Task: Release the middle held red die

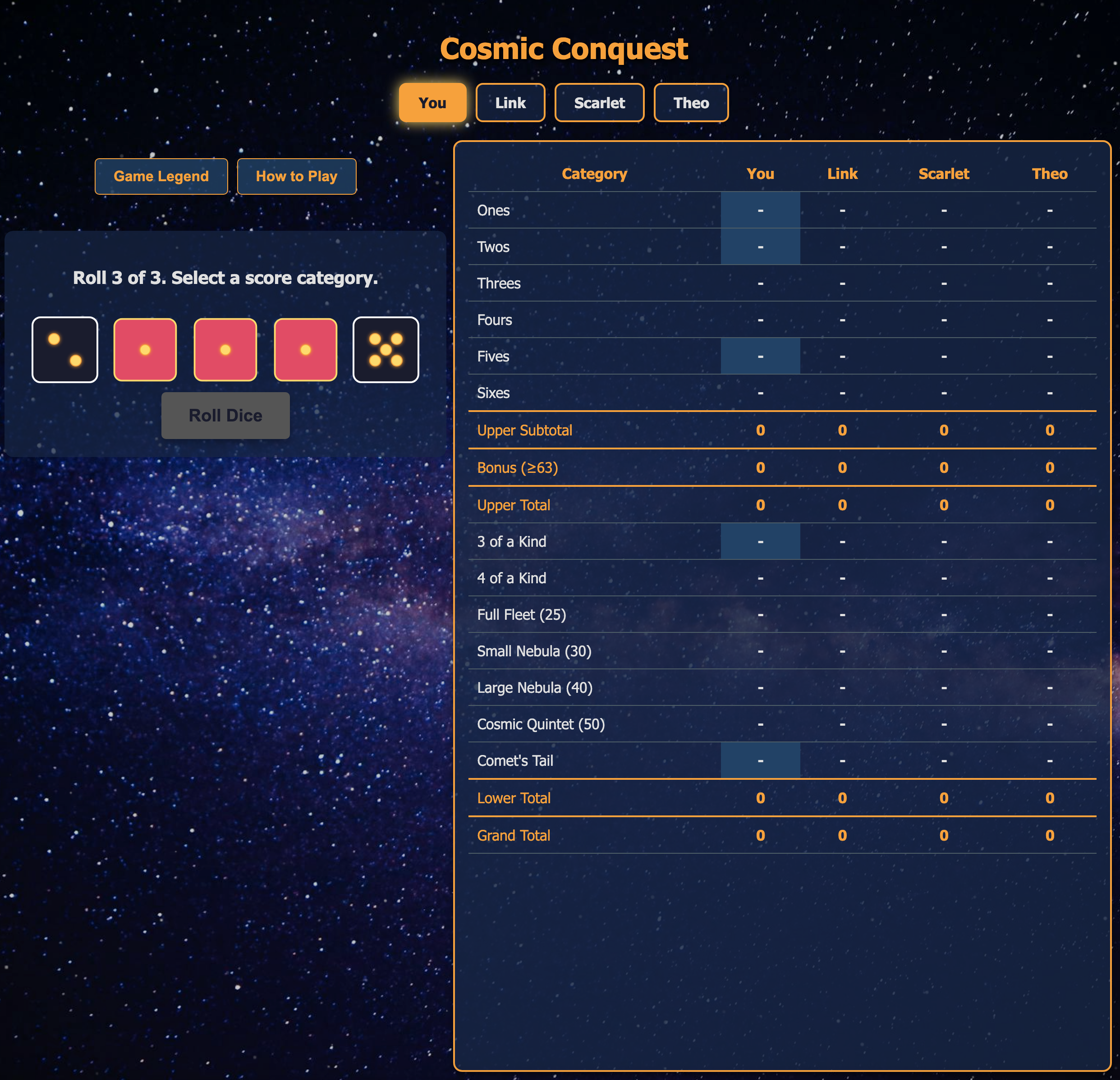Action: [x=225, y=349]
